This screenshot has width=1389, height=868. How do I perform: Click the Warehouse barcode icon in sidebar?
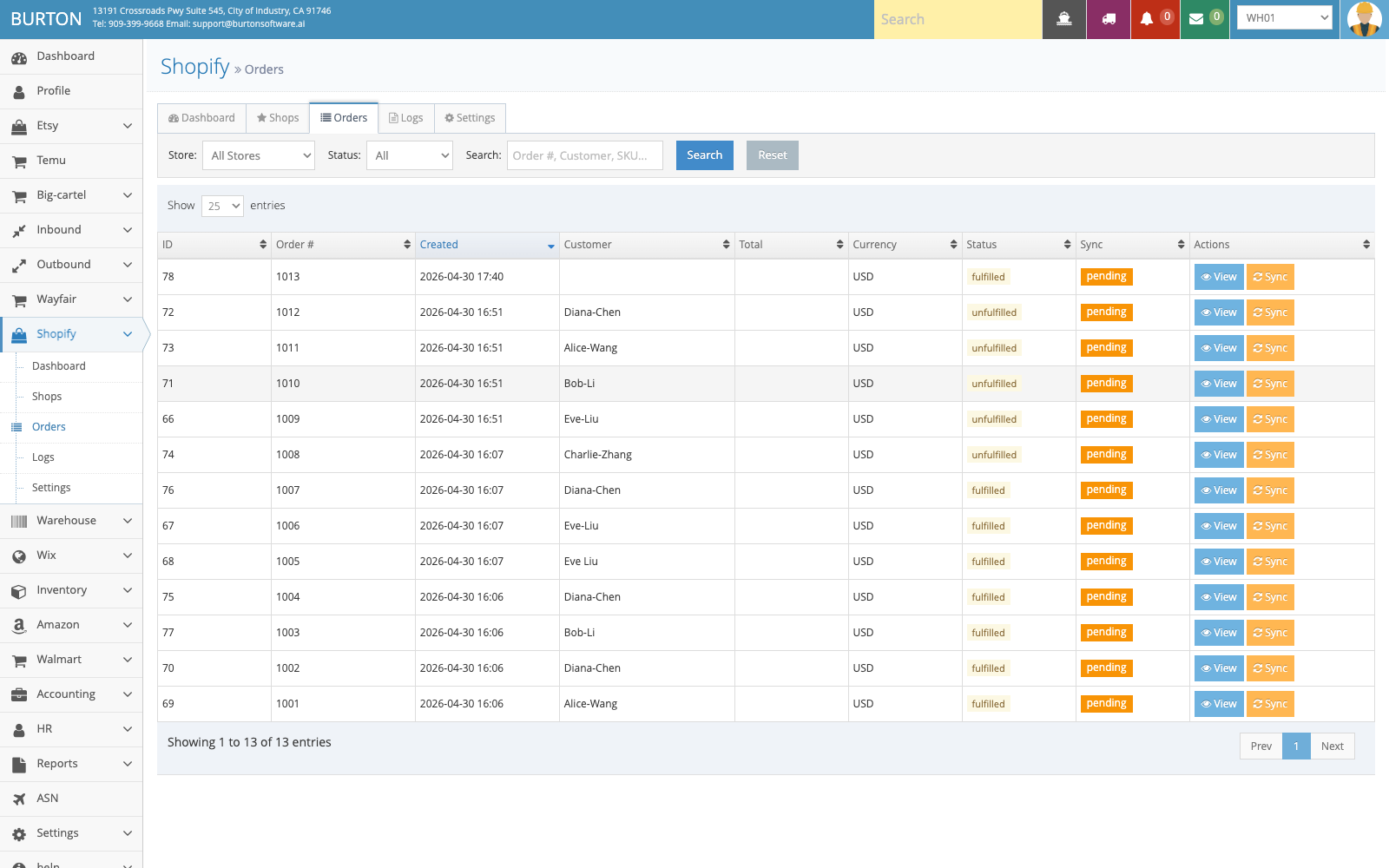19,522
